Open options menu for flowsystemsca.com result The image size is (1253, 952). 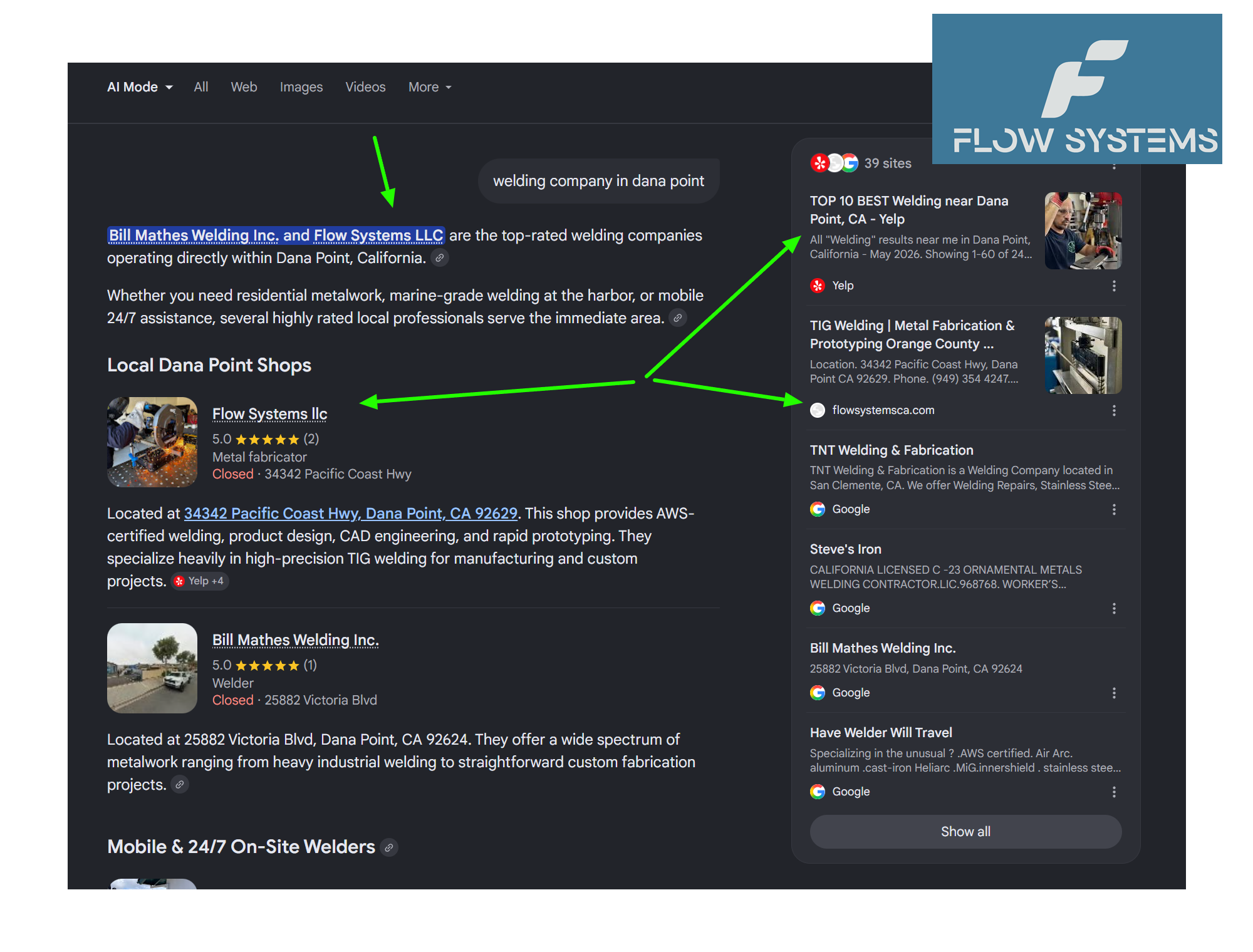(1114, 410)
